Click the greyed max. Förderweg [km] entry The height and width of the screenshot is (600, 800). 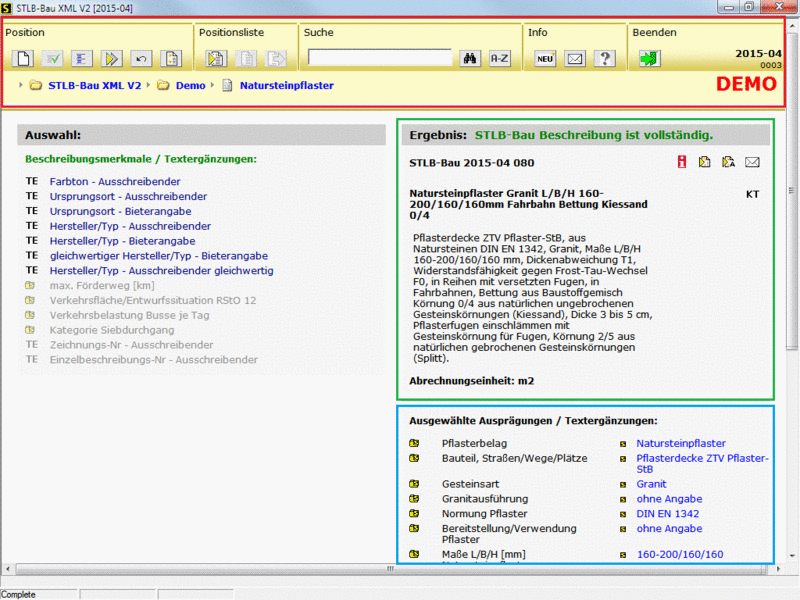[102, 285]
